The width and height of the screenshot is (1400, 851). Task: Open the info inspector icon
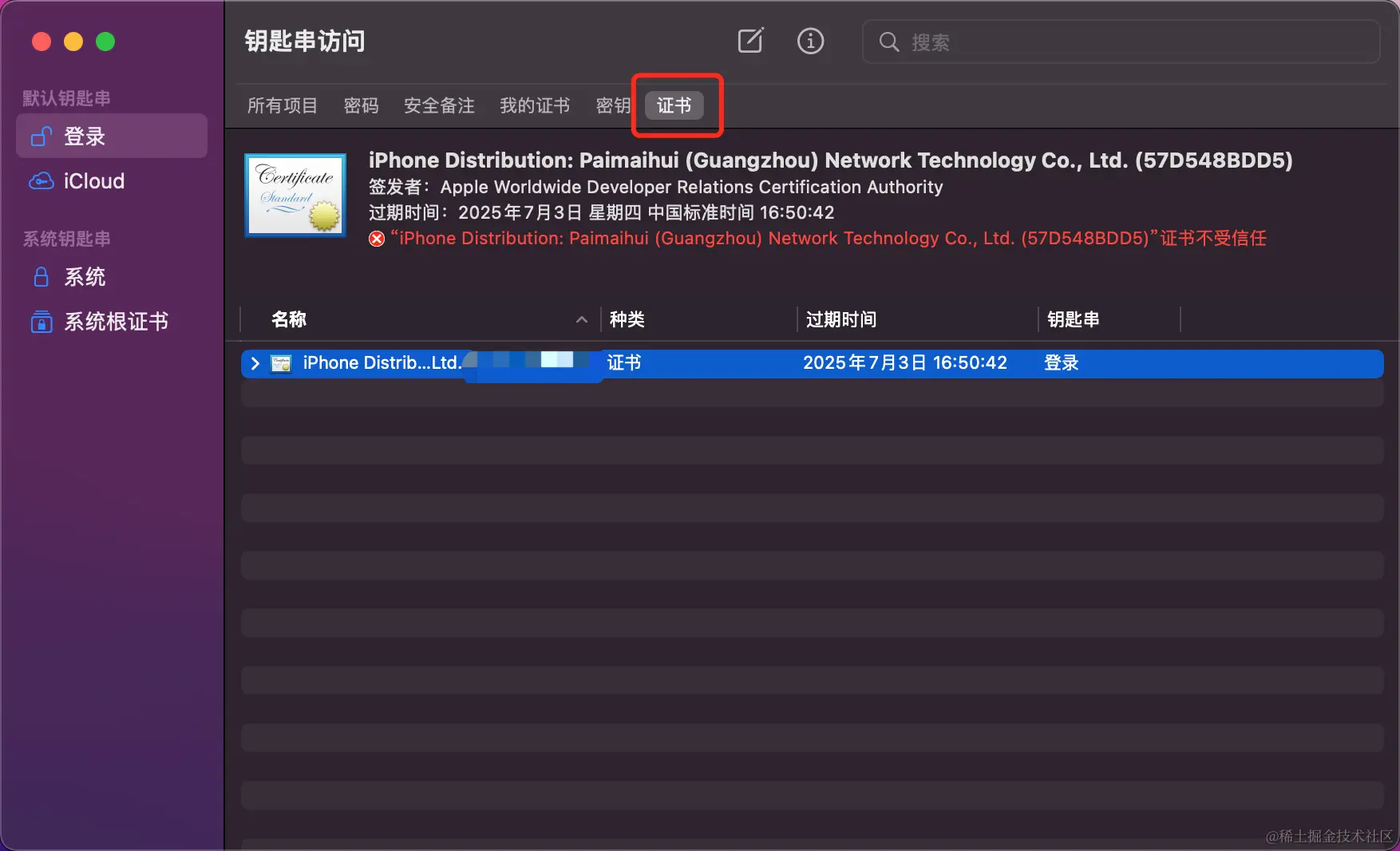(x=810, y=41)
